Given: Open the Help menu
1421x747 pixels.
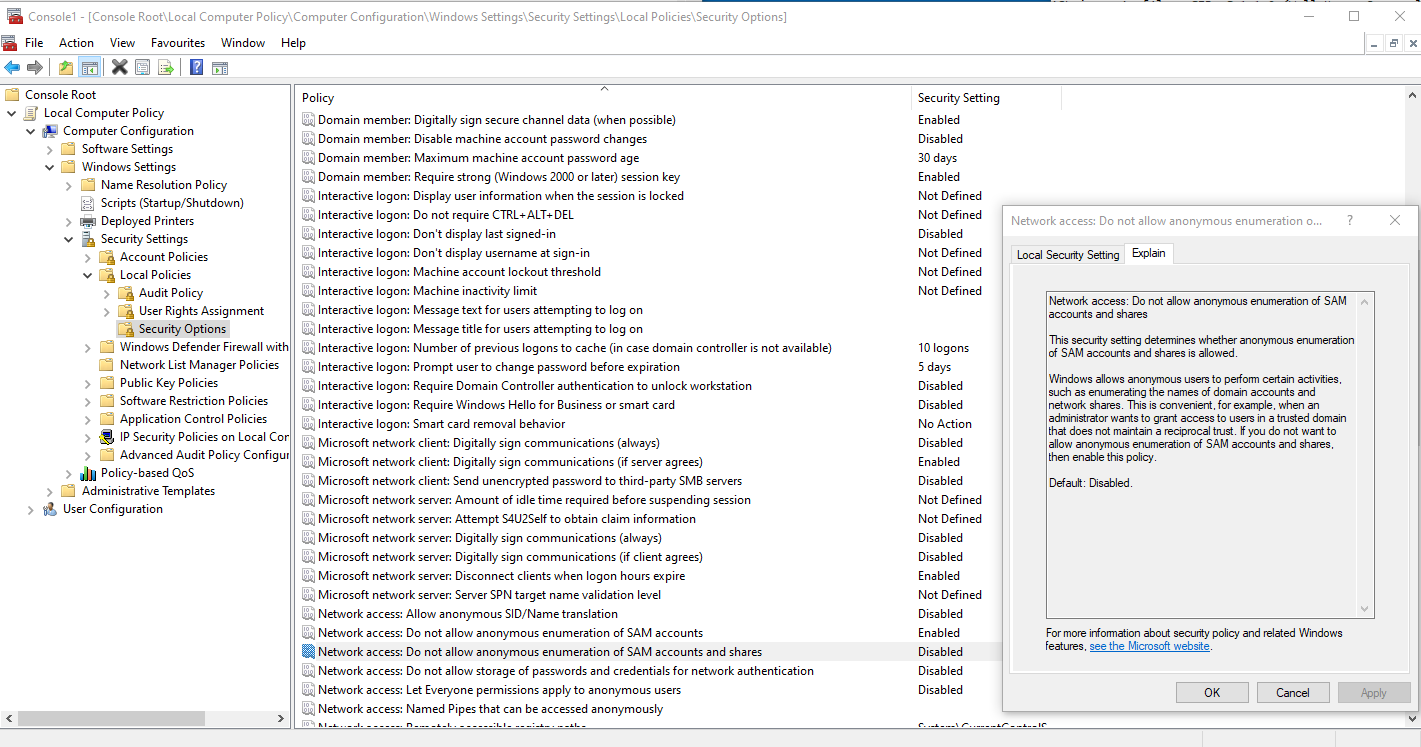Looking at the screenshot, I should pyautogui.click(x=293, y=43).
